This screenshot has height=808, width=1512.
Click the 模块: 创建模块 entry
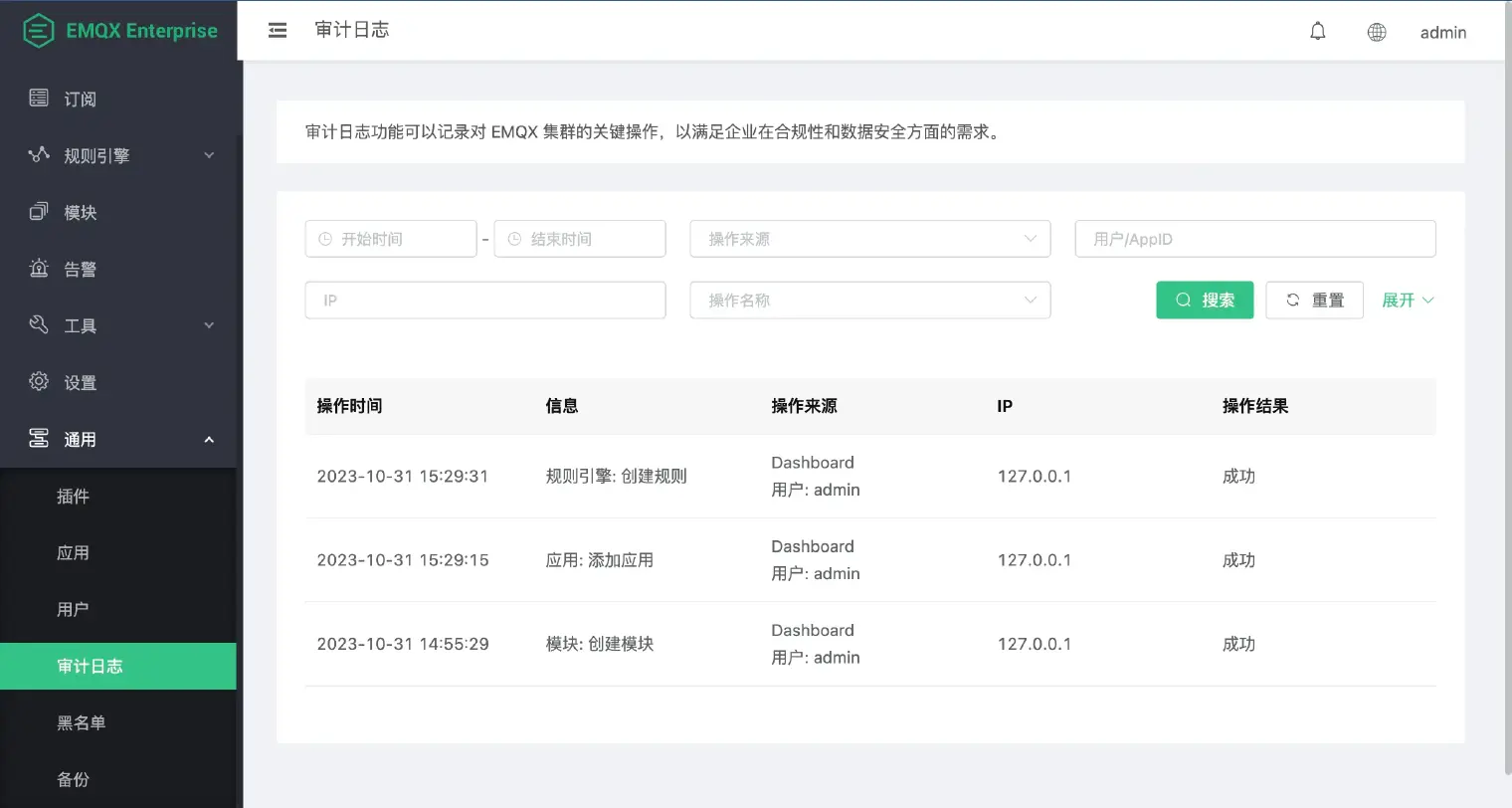(x=600, y=644)
